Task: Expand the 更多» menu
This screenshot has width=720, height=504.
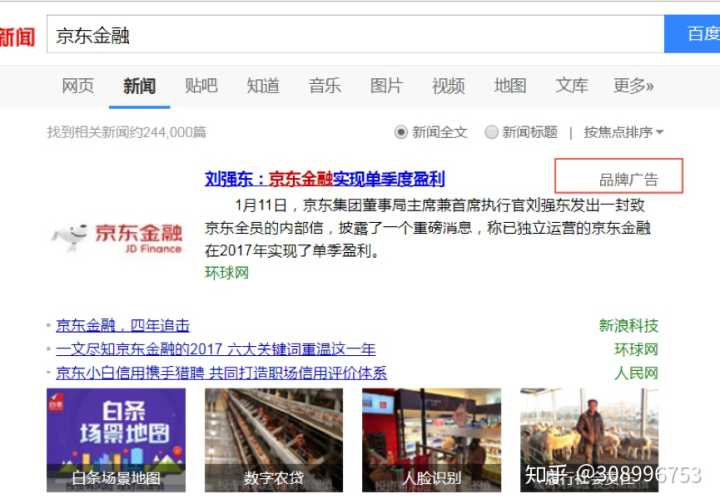Action: [633, 85]
